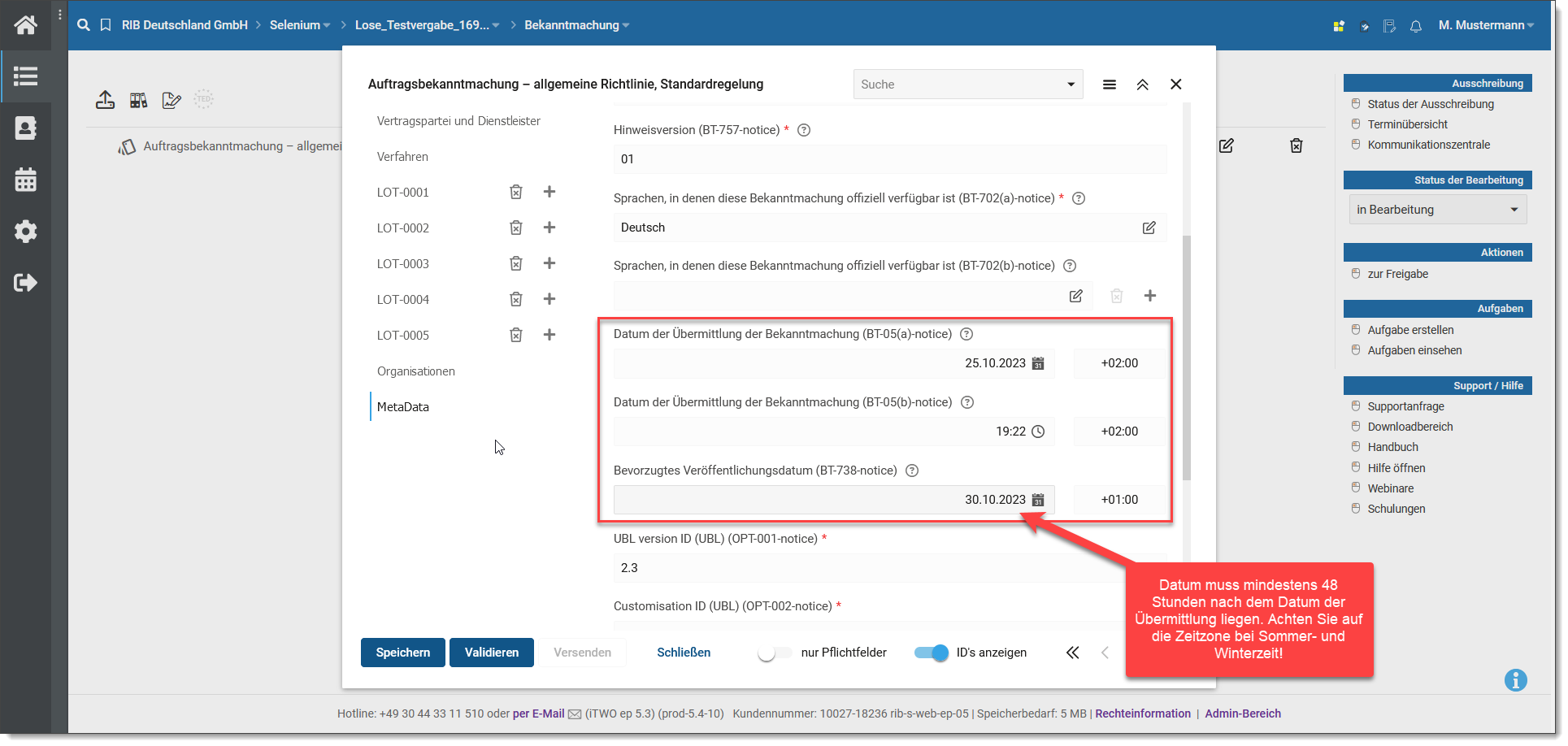This screenshot has width=1568, height=746.
Task: Click the Validieren button
Action: tap(492, 653)
